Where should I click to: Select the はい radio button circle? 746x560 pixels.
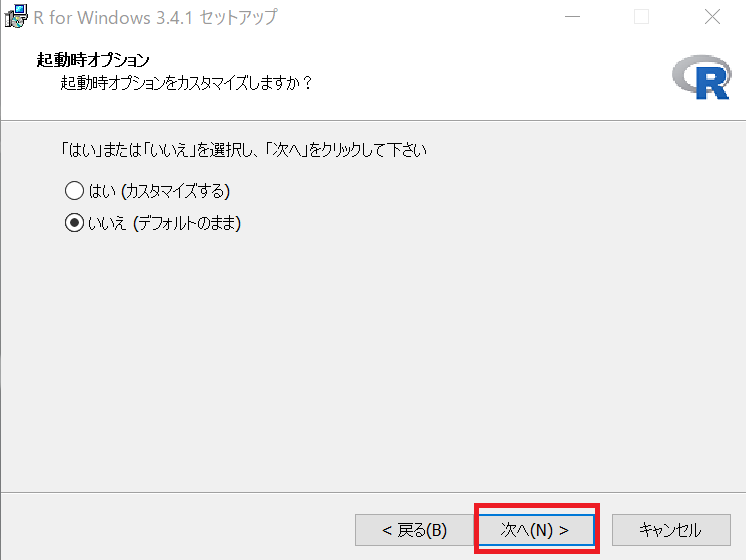74,190
